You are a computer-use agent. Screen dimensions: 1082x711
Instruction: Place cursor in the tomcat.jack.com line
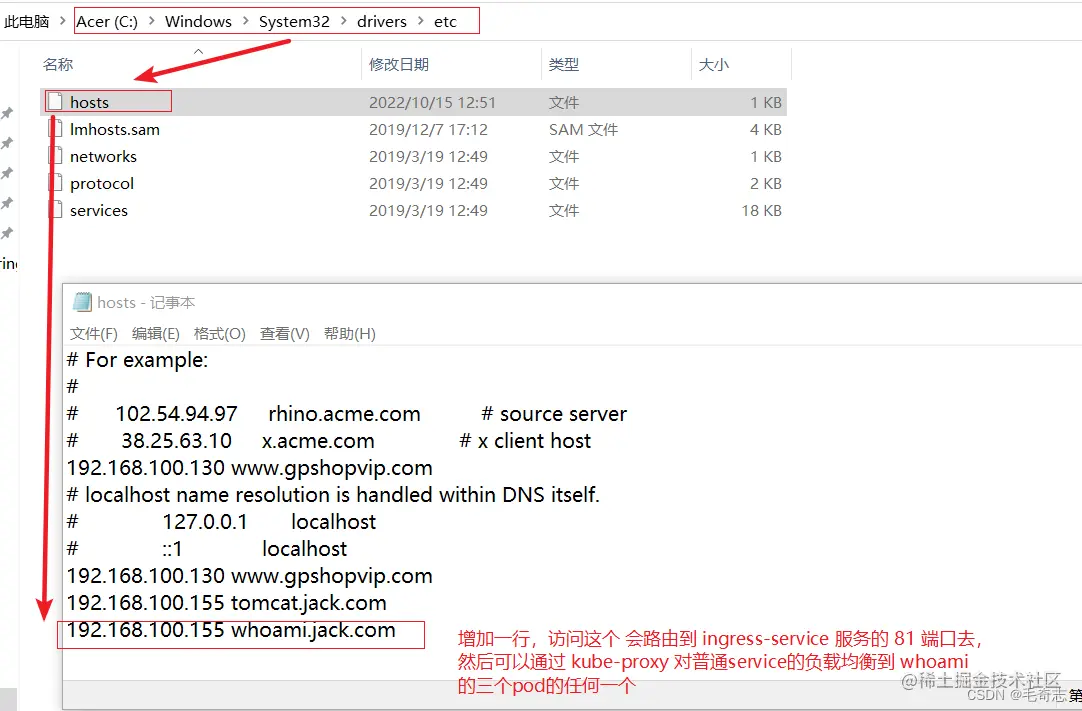coord(226,603)
